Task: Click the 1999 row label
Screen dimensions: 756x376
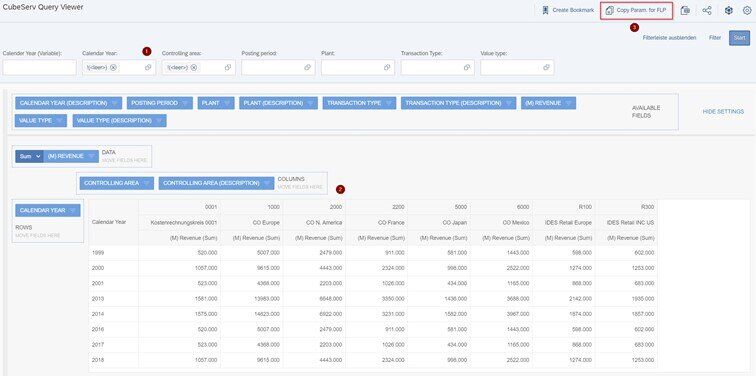Action: click(x=97, y=253)
